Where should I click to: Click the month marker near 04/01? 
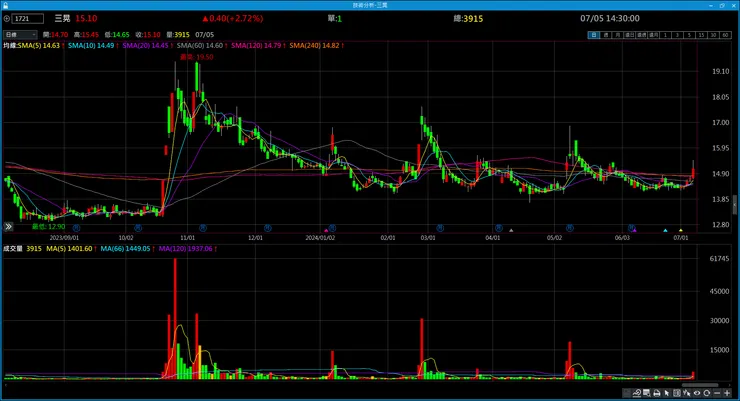[499, 228]
